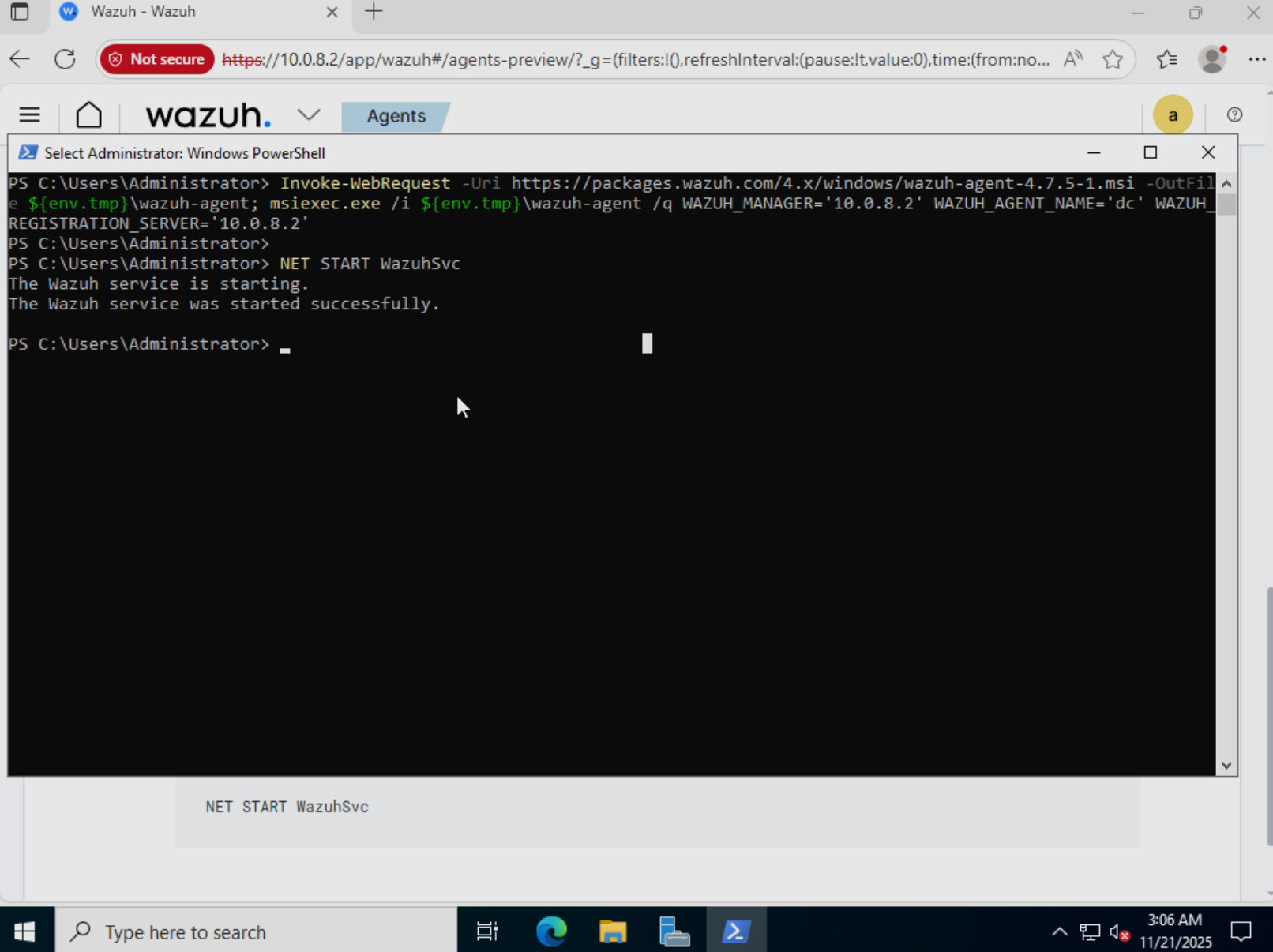Screen dimensions: 1273x952
Task: Click PowerShell scrollbar down arrow
Action: tap(1226, 765)
